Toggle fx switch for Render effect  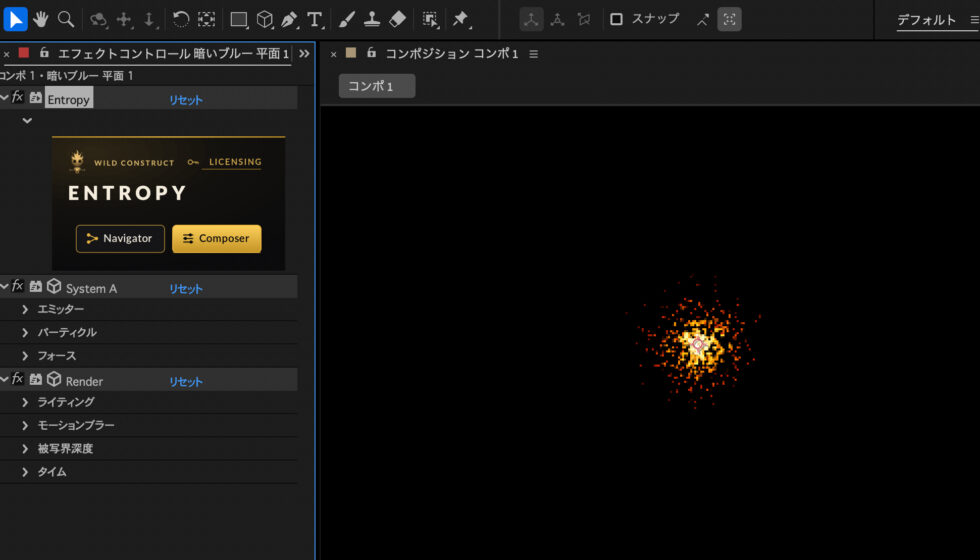pos(18,379)
